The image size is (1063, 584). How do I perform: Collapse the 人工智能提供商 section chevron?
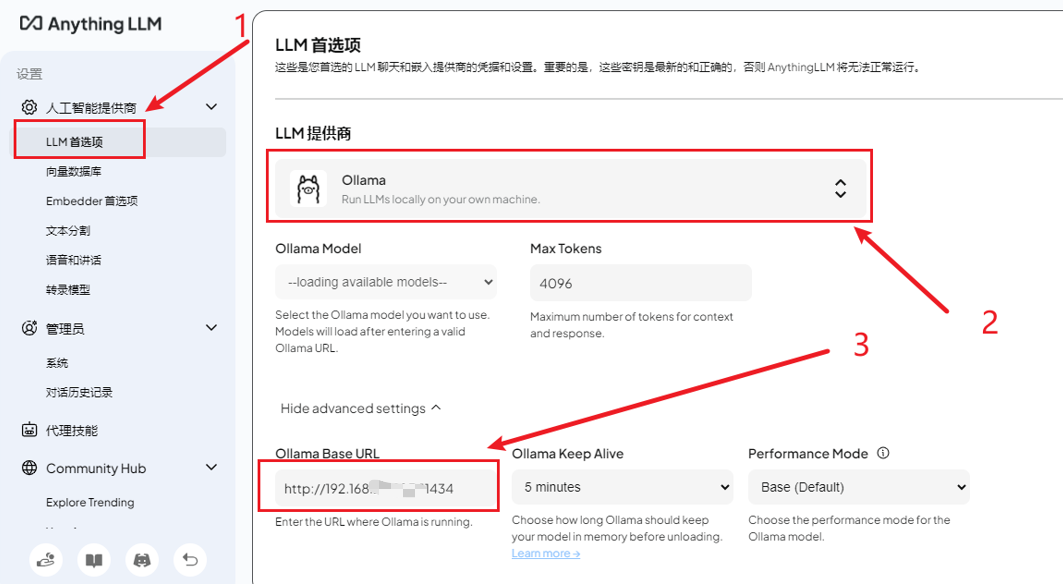212,106
